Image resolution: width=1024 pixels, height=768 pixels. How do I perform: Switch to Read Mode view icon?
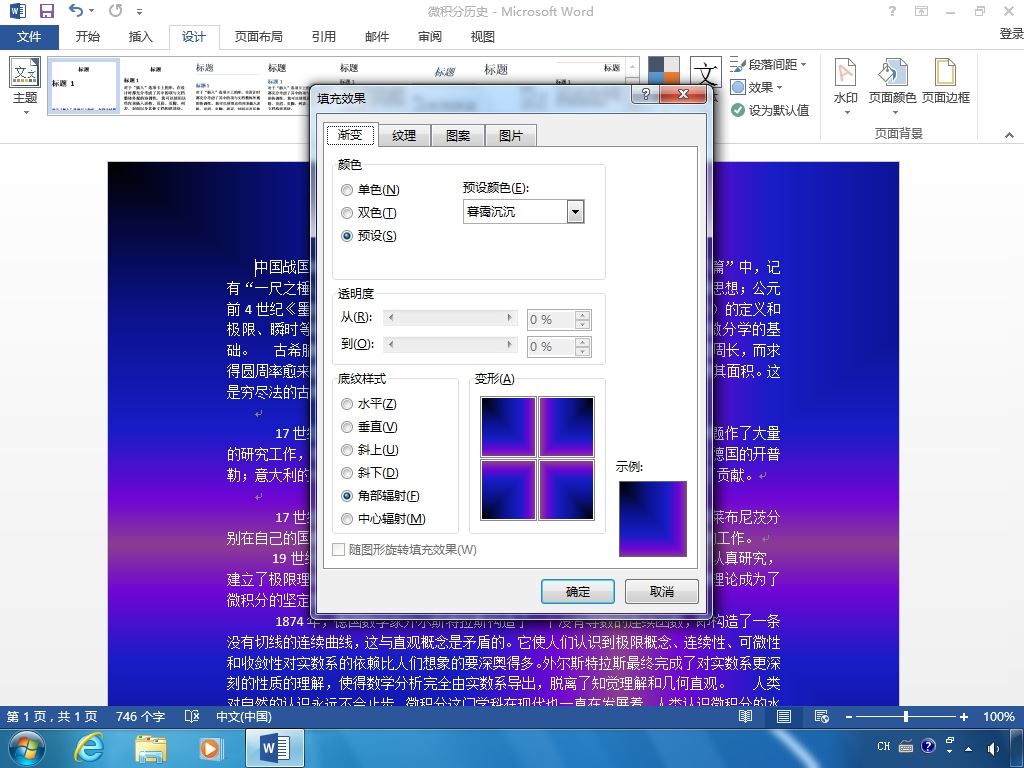tap(745, 716)
